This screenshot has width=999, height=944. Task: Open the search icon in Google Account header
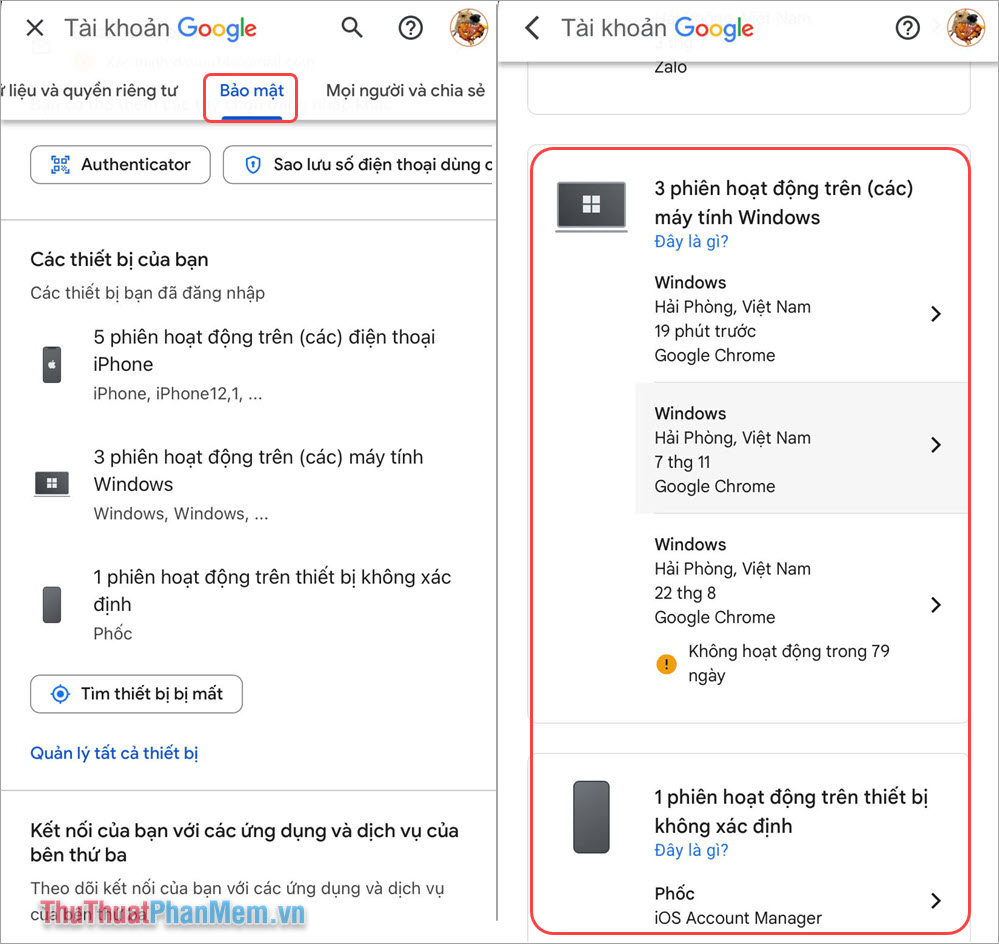(x=352, y=27)
